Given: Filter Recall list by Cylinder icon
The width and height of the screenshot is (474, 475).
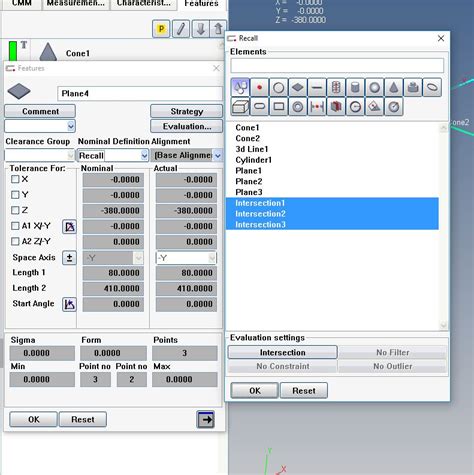Looking at the screenshot, I should (x=355, y=88).
